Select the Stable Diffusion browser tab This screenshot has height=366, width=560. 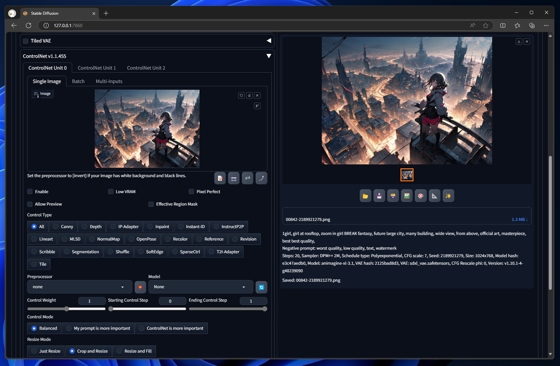[59, 13]
